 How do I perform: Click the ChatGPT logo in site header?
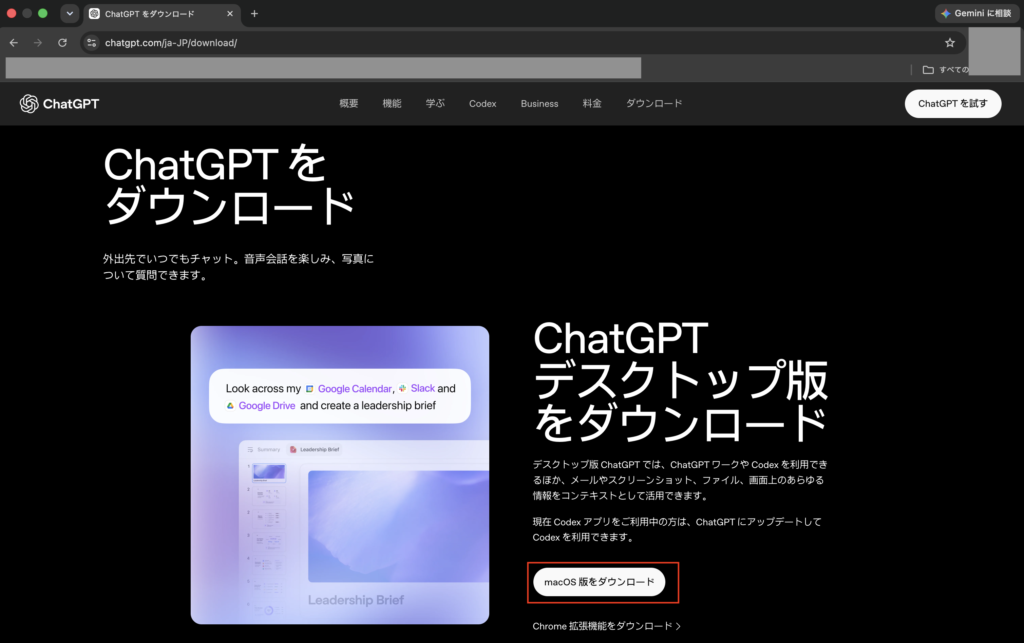coord(59,104)
